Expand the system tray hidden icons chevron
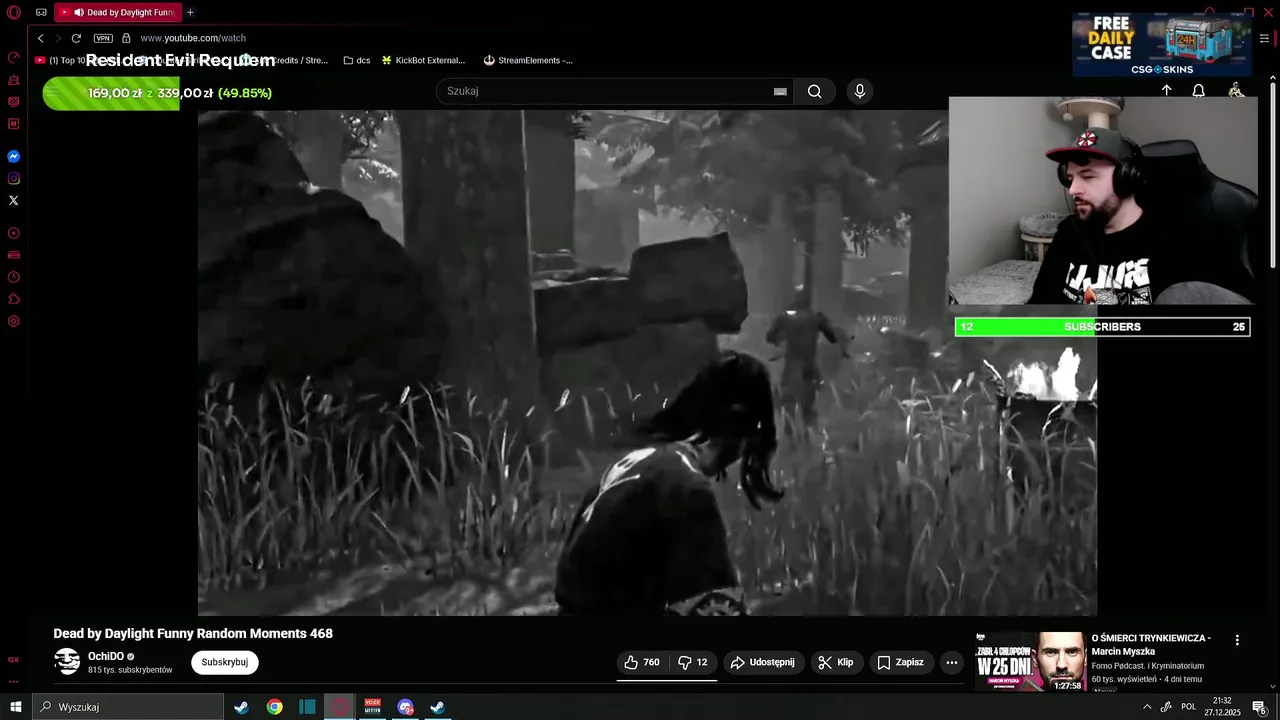 tap(1147, 707)
